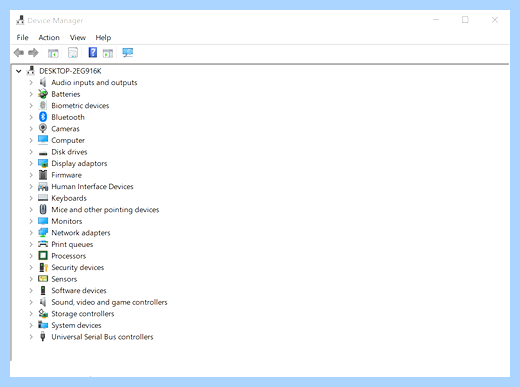Viewport: 520px width, 387px height.
Task: Select the Firmware label
Action: click(66, 175)
